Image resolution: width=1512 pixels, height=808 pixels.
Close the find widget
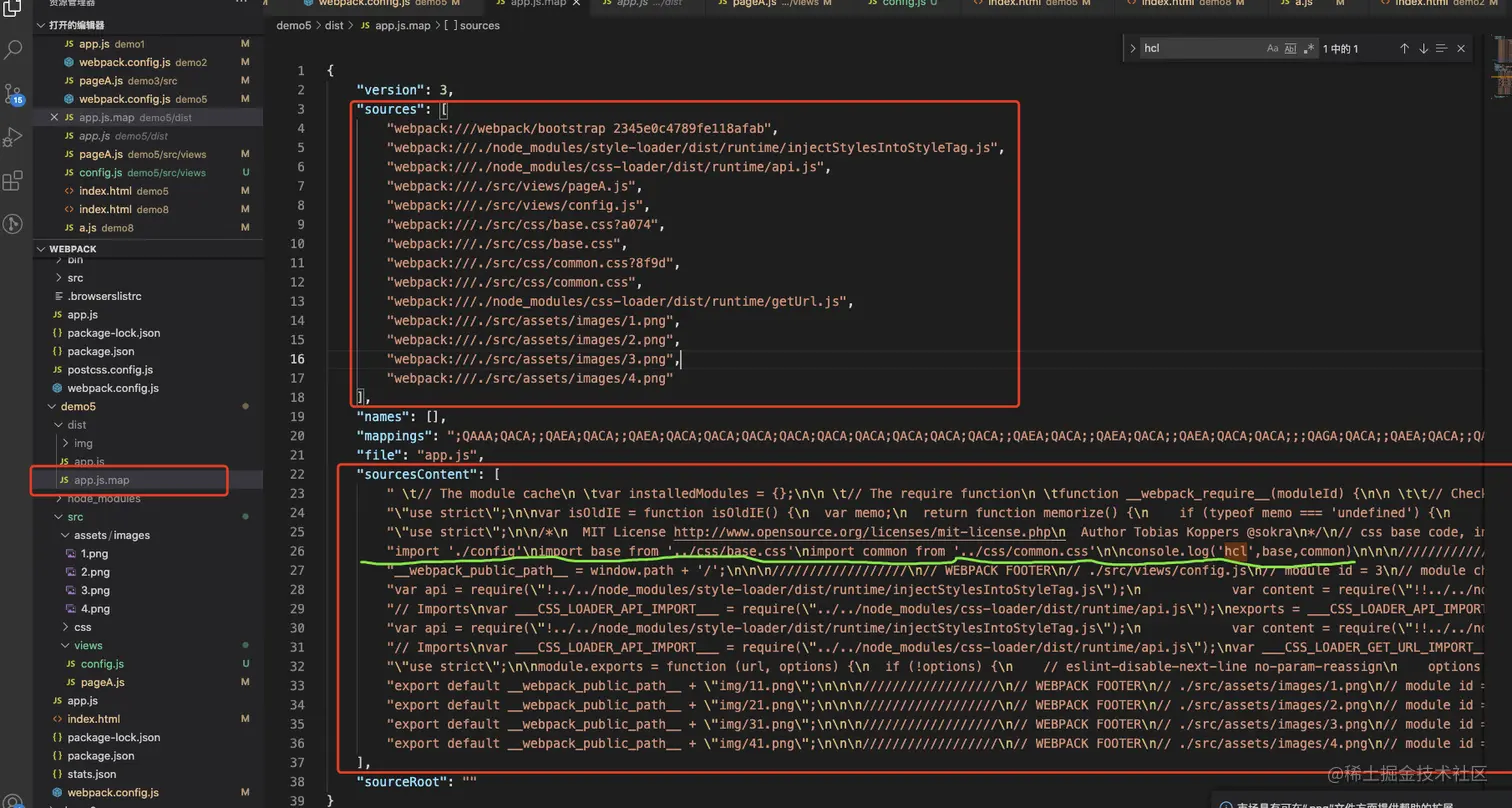pos(1461,48)
